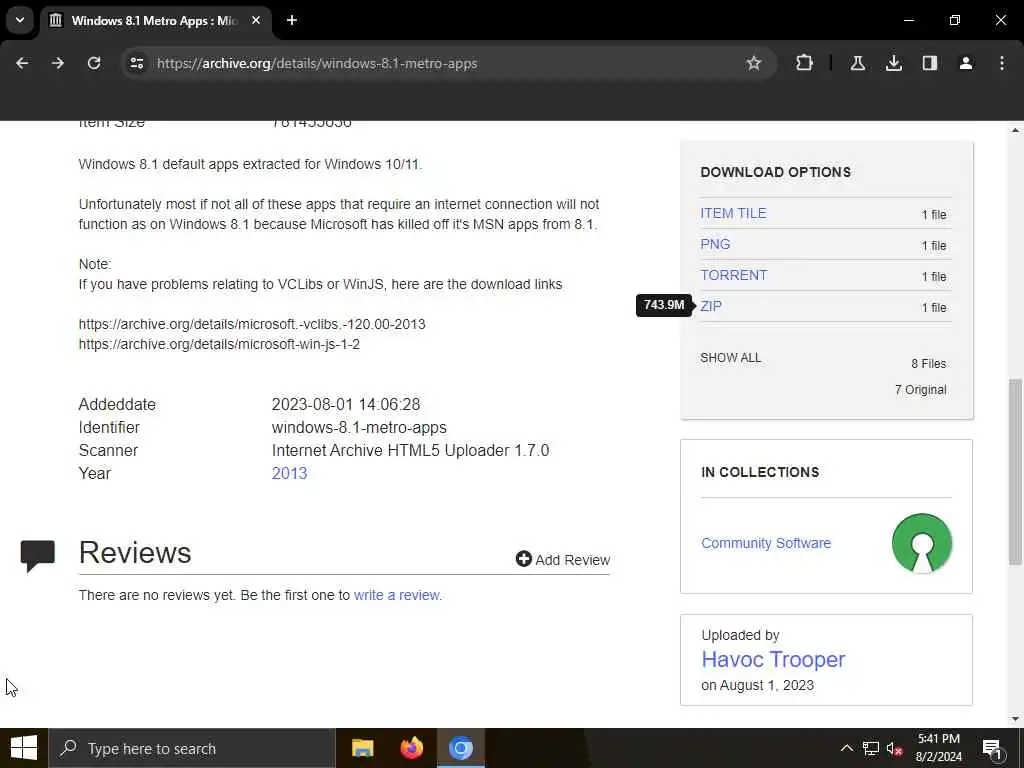Viewport: 1024px width, 768px height.
Task: Open the Downloads tray icon
Action: tap(893, 63)
